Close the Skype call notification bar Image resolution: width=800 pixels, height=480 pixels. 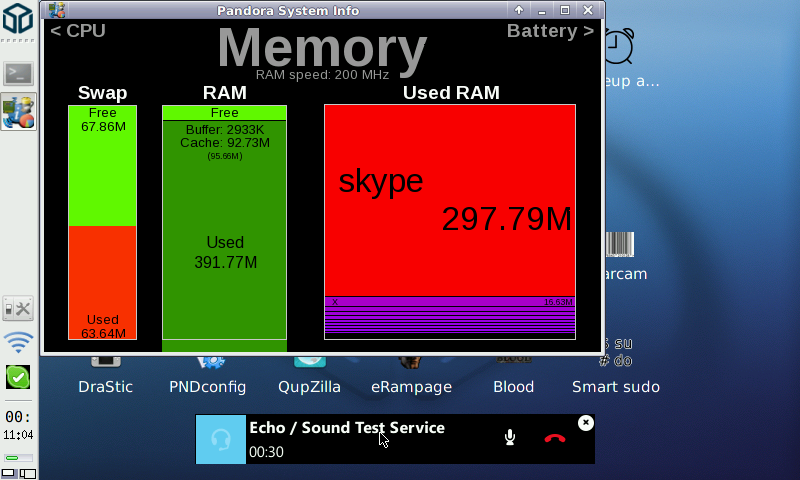click(586, 423)
